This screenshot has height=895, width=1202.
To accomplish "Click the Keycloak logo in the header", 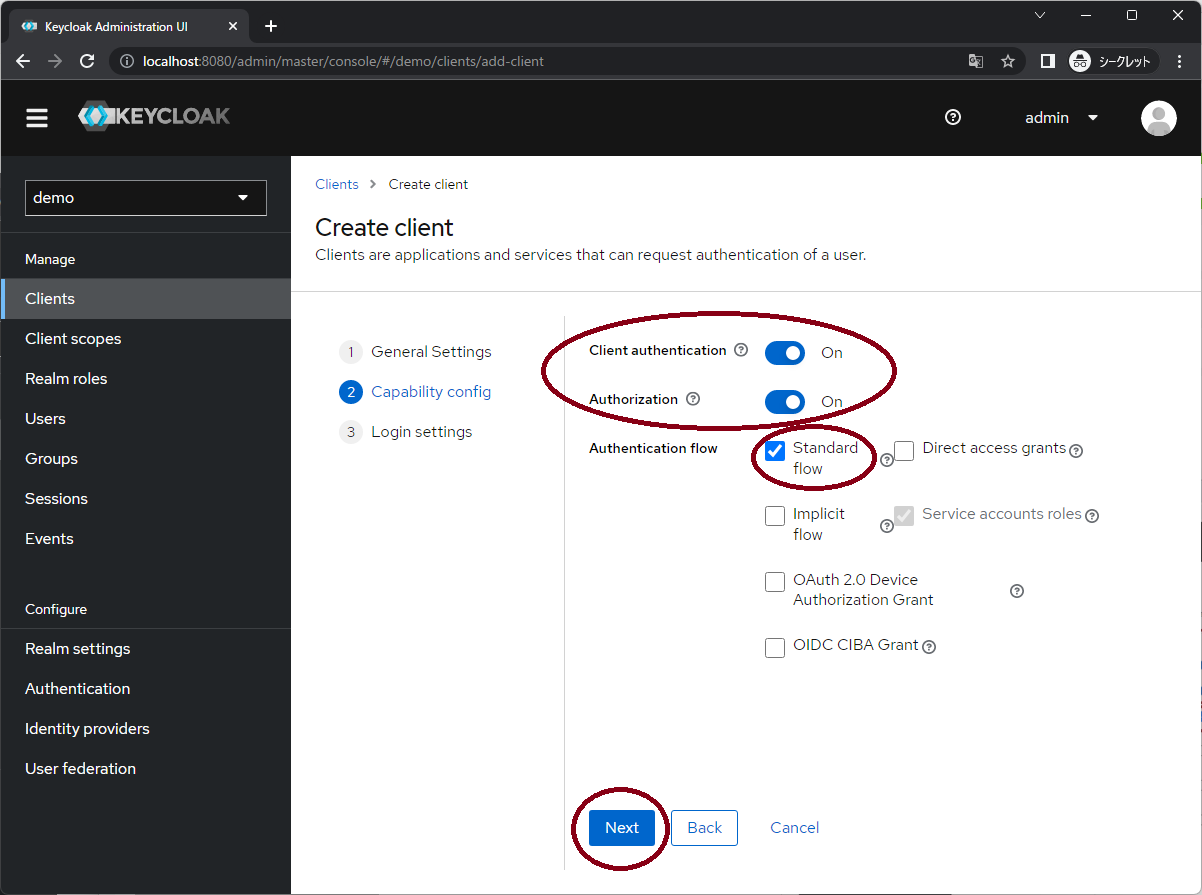I will pos(153,116).
